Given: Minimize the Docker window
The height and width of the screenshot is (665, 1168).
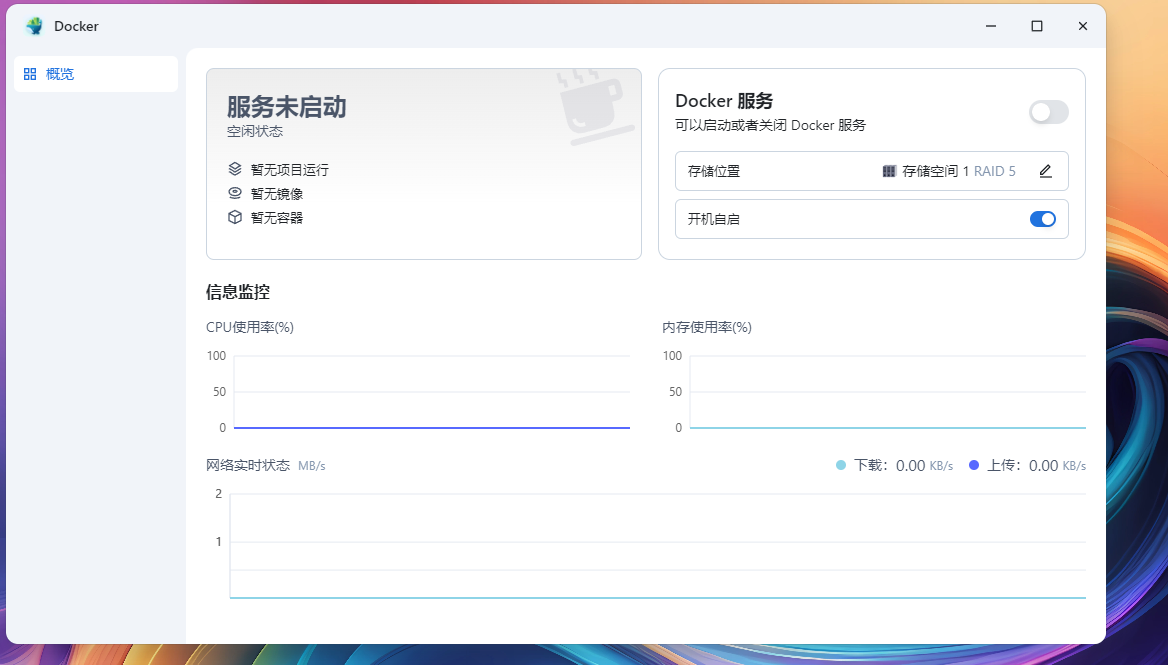Looking at the screenshot, I should pos(991,26).
